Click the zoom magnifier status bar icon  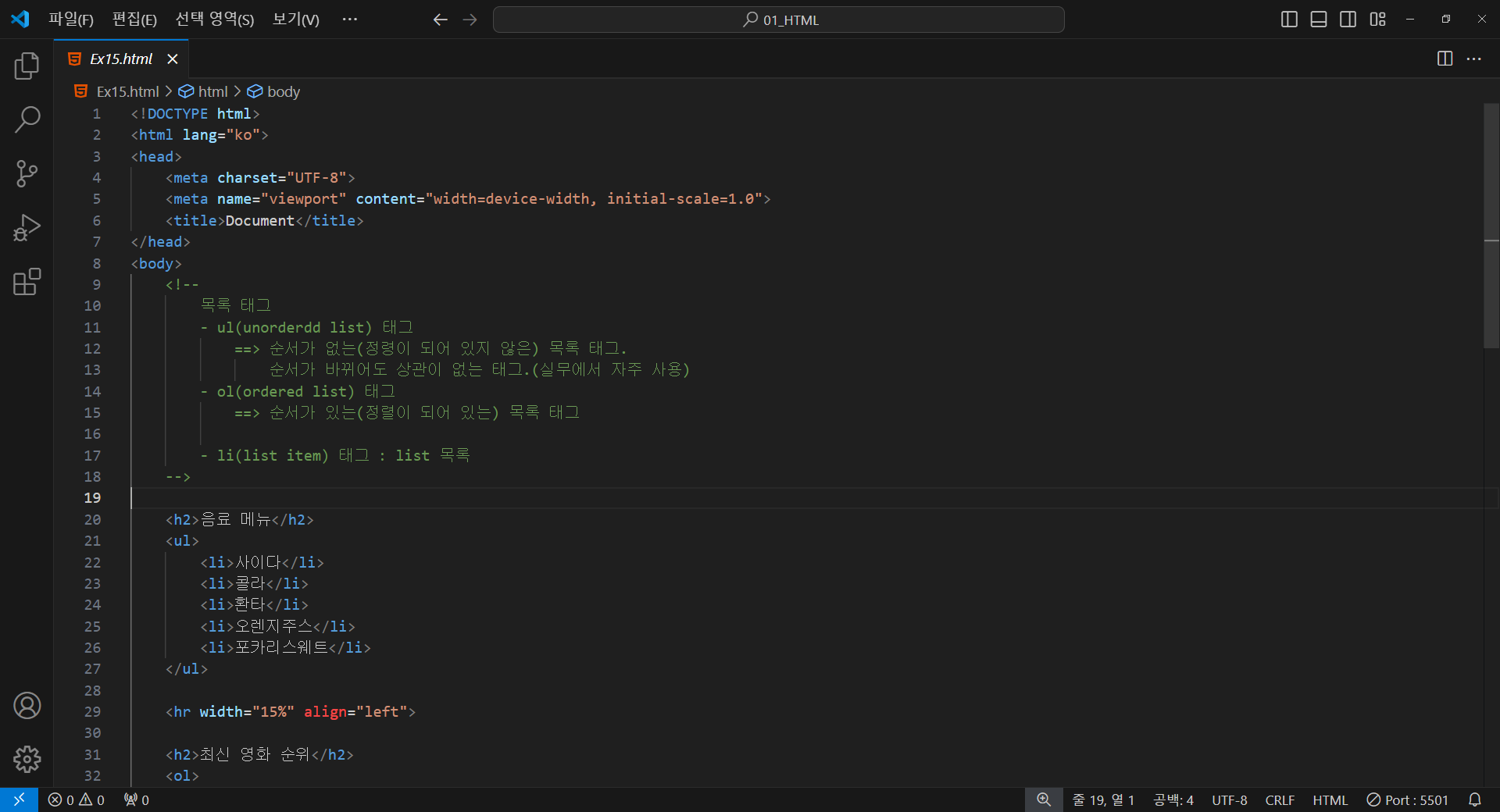pyautogui.click(x=1044, y=800)
